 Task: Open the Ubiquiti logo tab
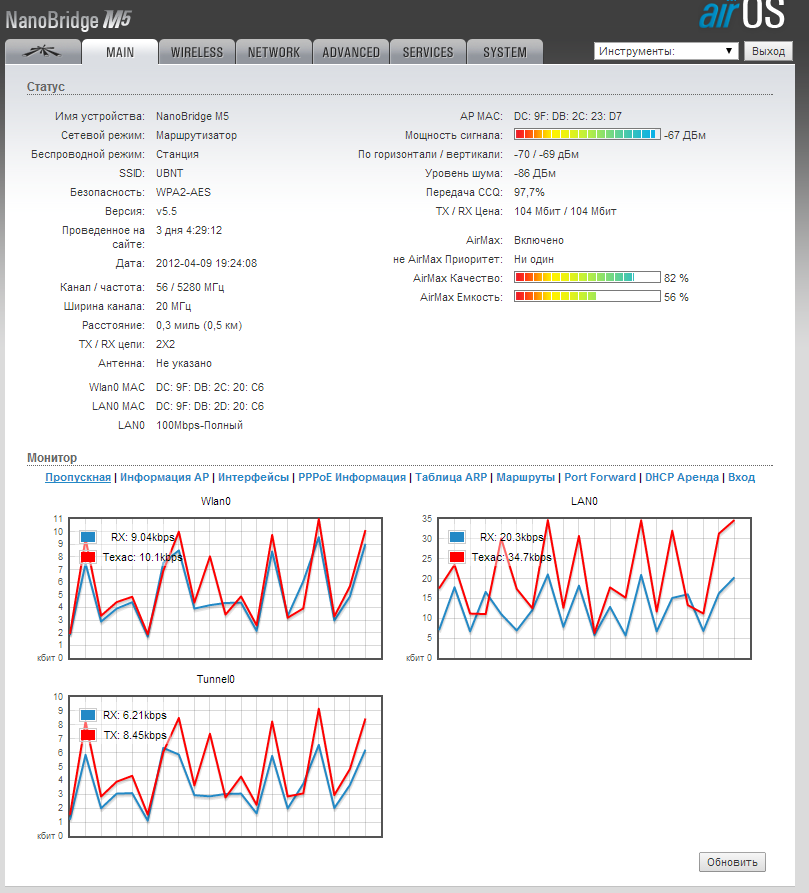pos(41,52)
